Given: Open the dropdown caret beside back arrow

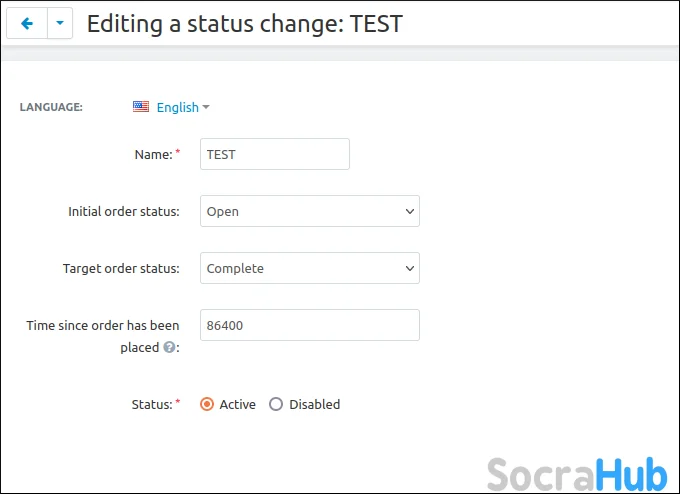Looking at the screenshot, I should tap(60, 24).
